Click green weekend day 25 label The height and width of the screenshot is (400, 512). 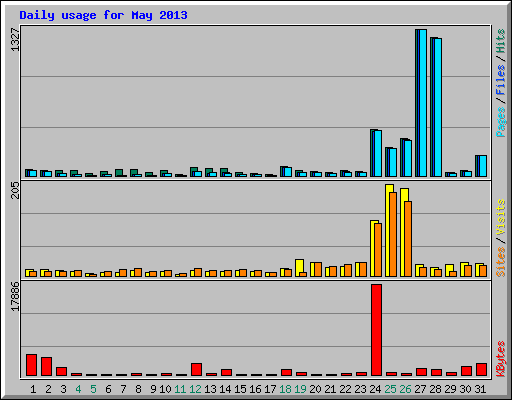tap(390, 389)
